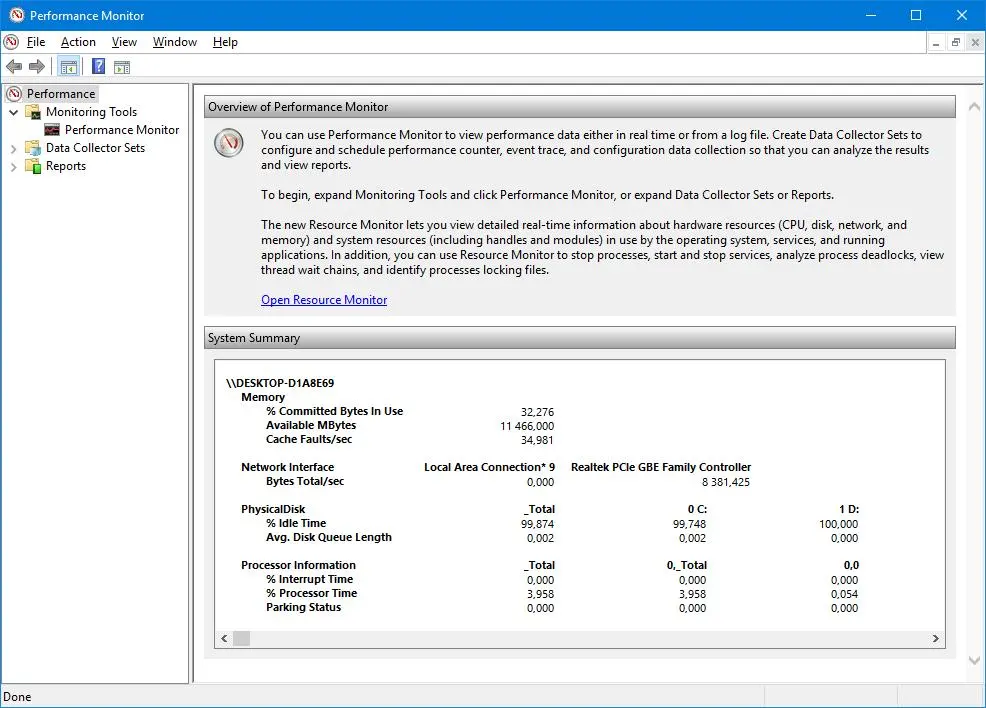Click System Summary scroll left arrow
The width and height of the screenshot is (986, 708).
224,638
